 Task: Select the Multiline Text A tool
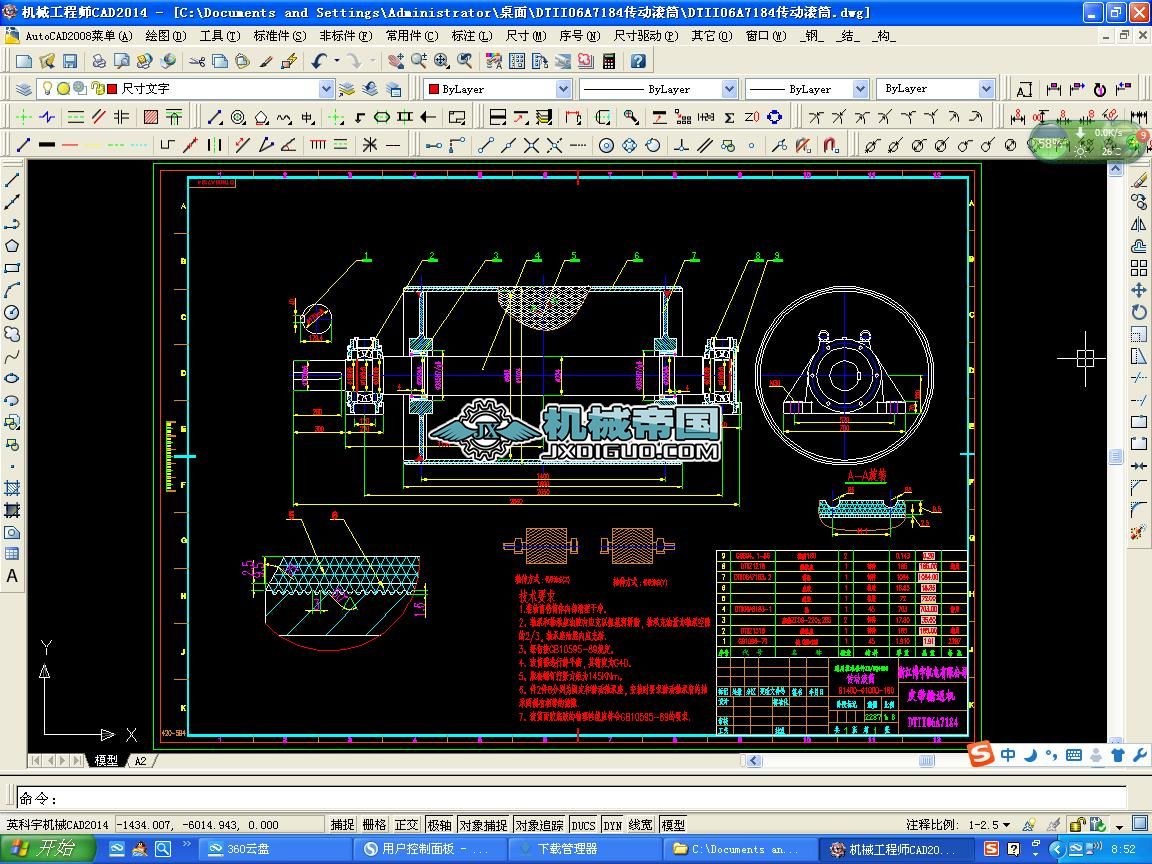[x=12, y=576]
